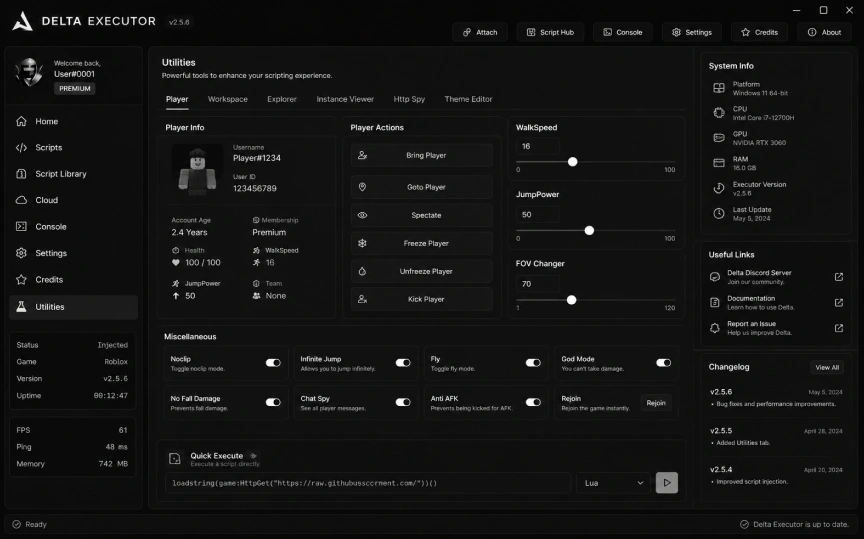Open Home from the sidebar
This screenshot has height=539, width=864.
pyautogui.click(x=73, y=121)
